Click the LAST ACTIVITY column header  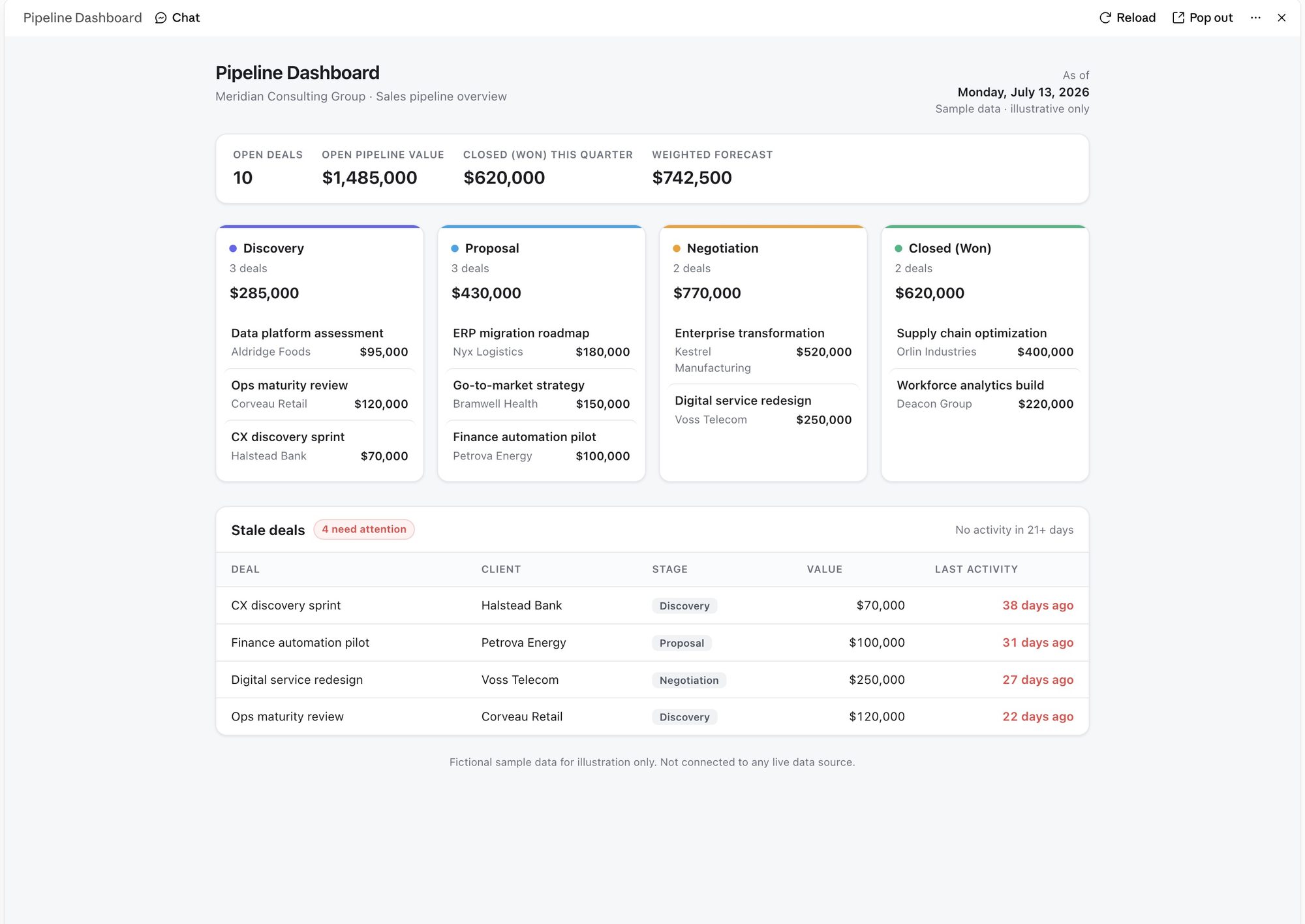coord(976,569)
